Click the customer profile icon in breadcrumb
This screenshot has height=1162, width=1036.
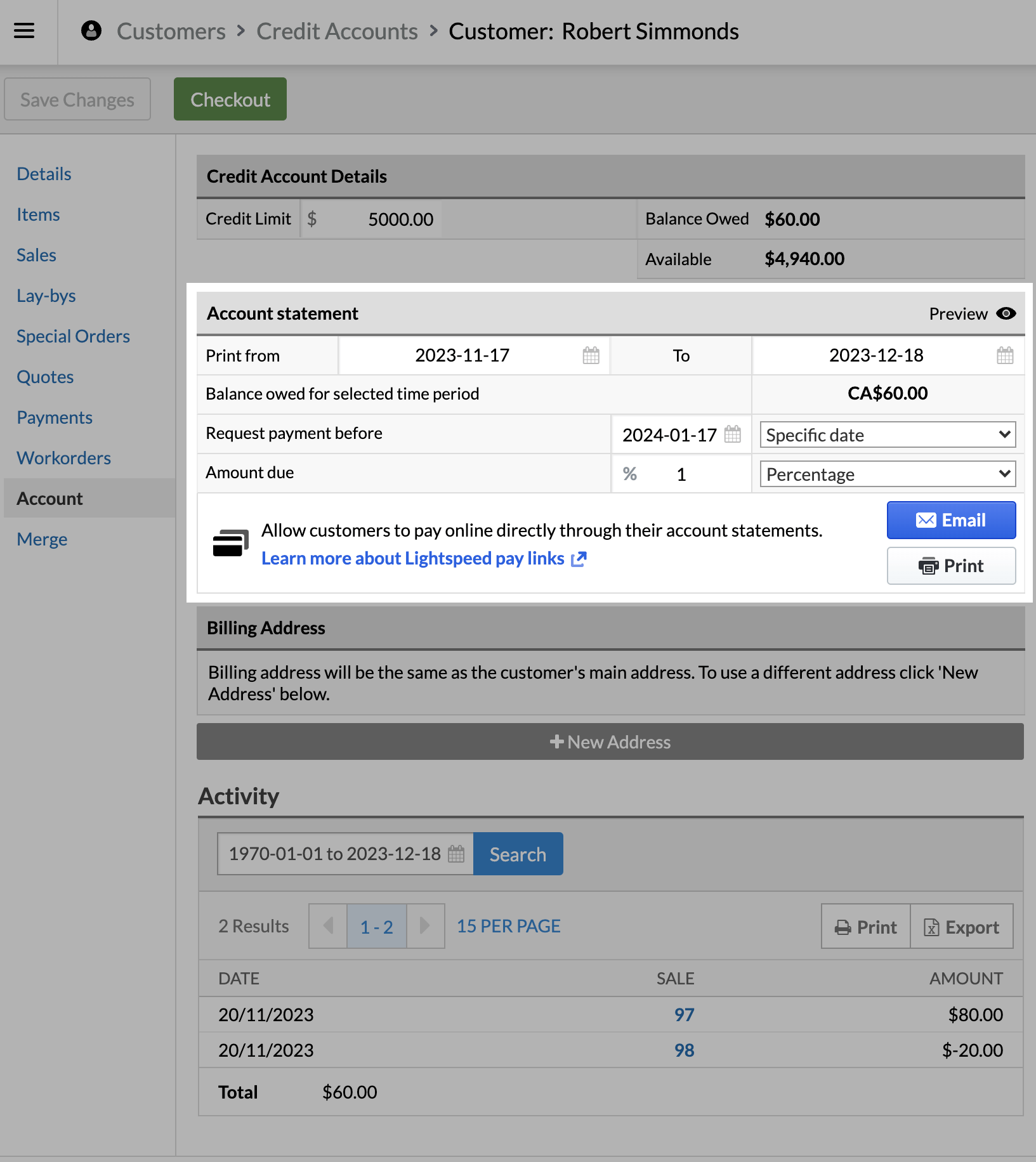point(91,30)
